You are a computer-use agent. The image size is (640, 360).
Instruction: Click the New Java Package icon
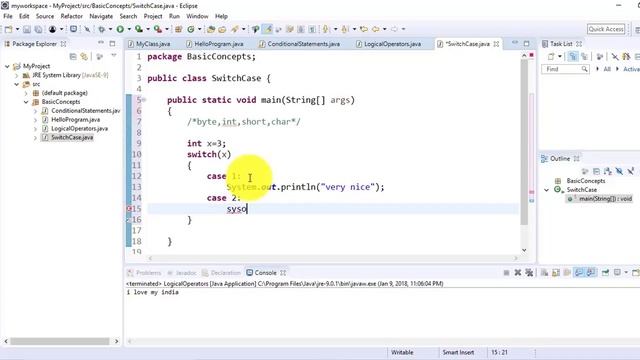[x=178, y=29]
